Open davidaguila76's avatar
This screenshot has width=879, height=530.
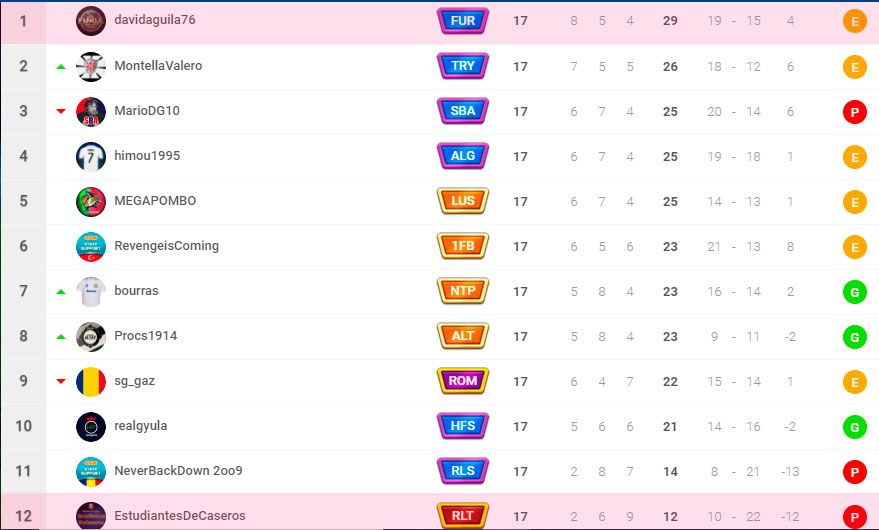tap(91, 21)
